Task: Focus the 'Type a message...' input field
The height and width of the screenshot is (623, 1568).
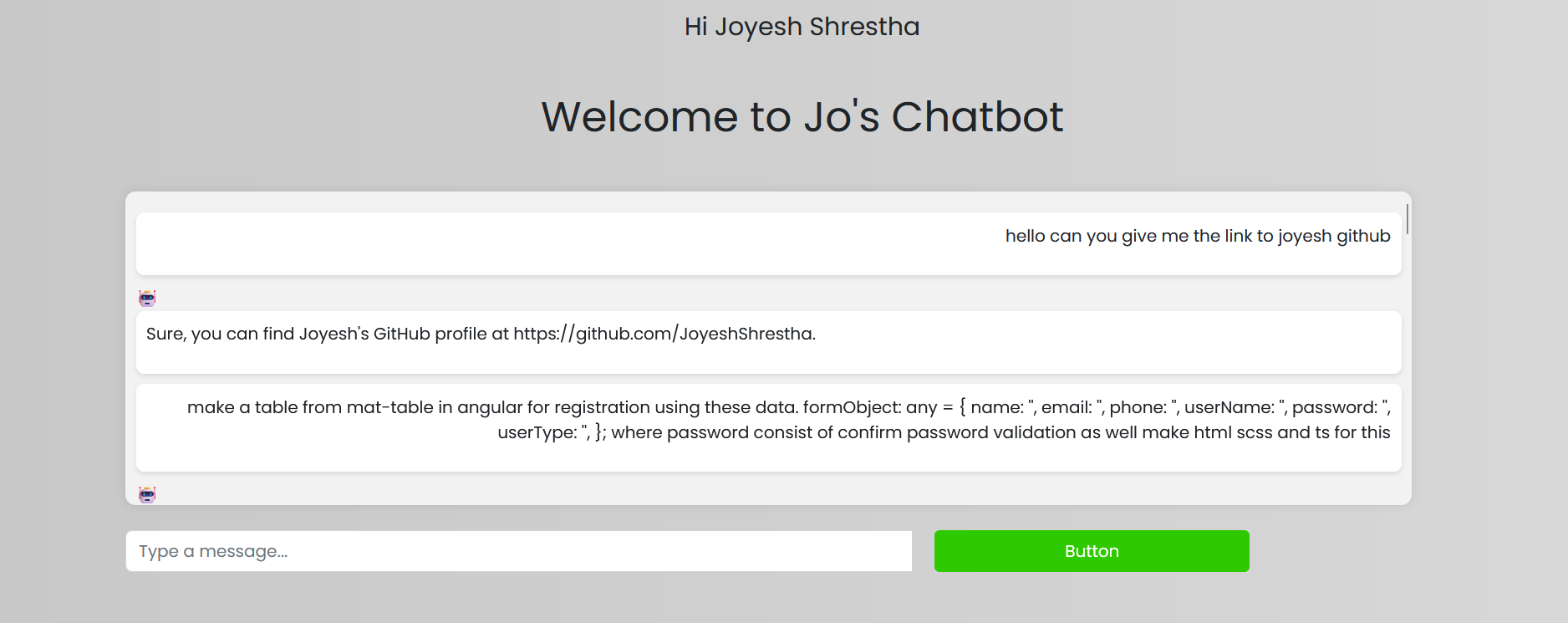Action: click(518, 551)
